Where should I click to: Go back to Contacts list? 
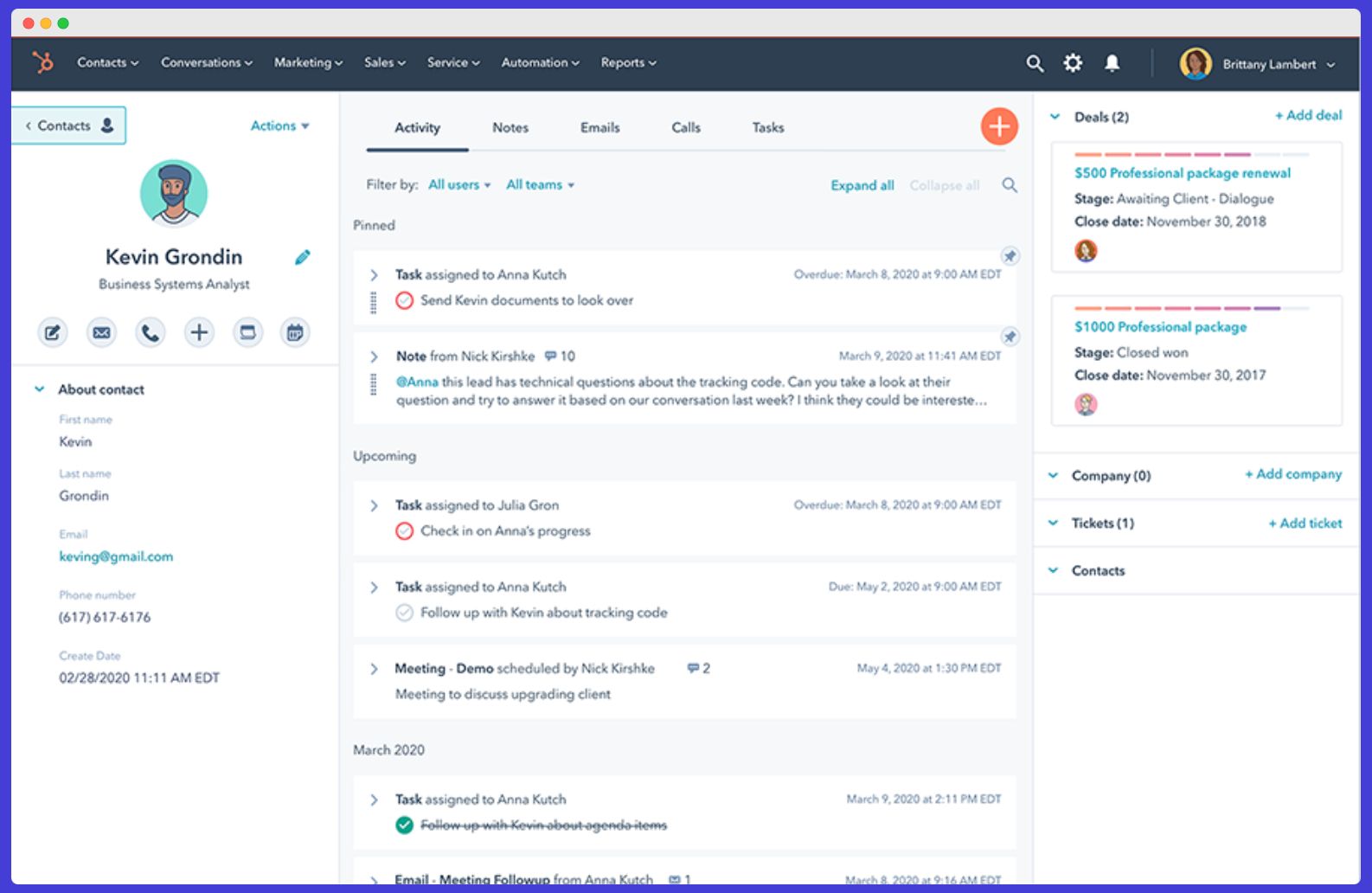(69, 125)
